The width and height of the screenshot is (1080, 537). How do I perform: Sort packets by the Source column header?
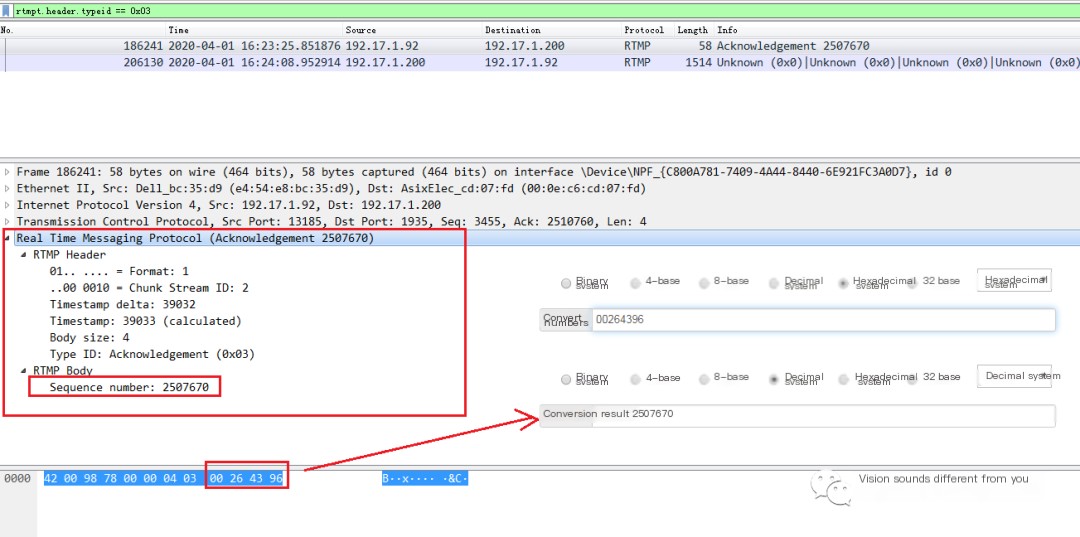[x=360, y=30]
